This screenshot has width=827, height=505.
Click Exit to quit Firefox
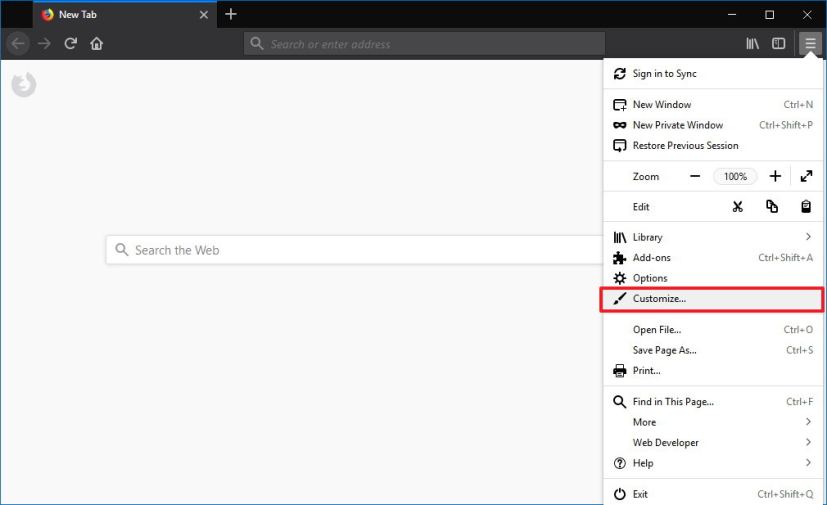(713, 494)
